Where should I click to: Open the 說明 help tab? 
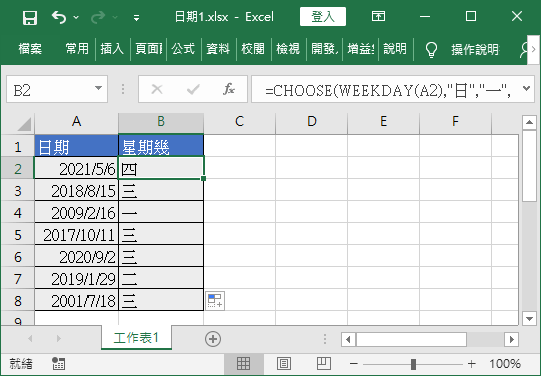395,49
